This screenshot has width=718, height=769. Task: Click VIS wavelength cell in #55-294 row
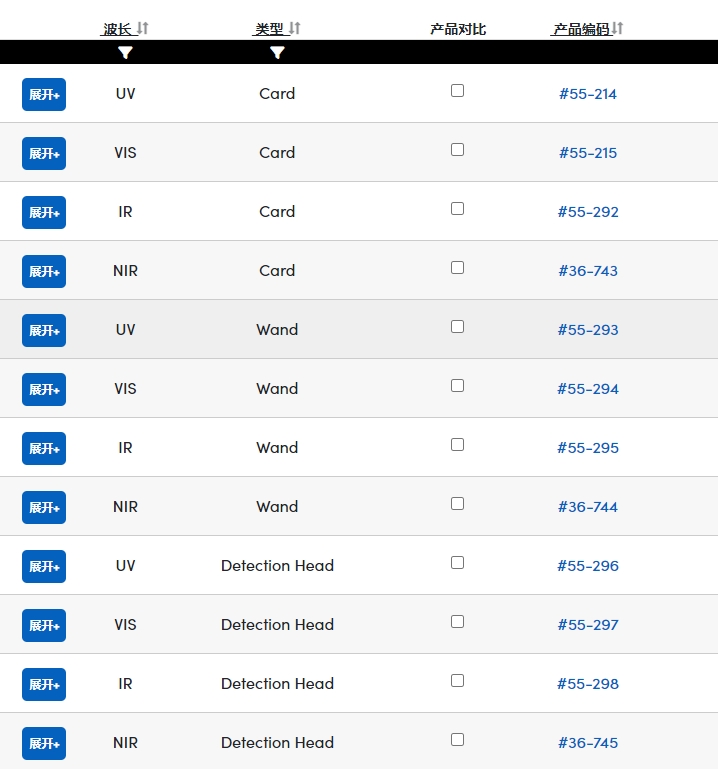(x=126, y=389)
